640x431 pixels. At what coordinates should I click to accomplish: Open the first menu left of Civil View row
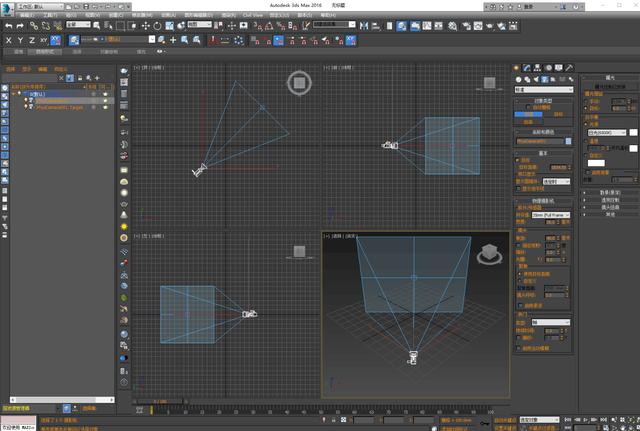point(228,15)
